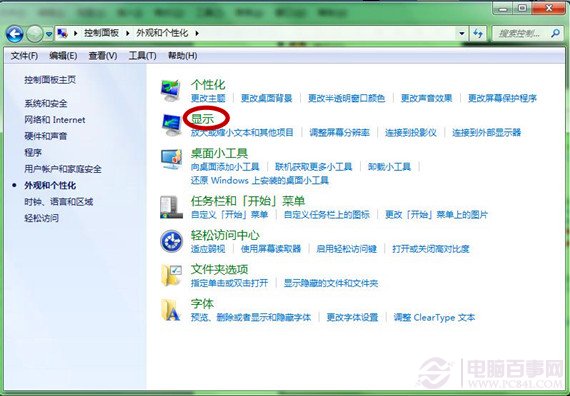Screen dimensions: 570x396
Task: Click the 放大或缩小文本和其他项目 link
Action: click(x=242, y=132)
